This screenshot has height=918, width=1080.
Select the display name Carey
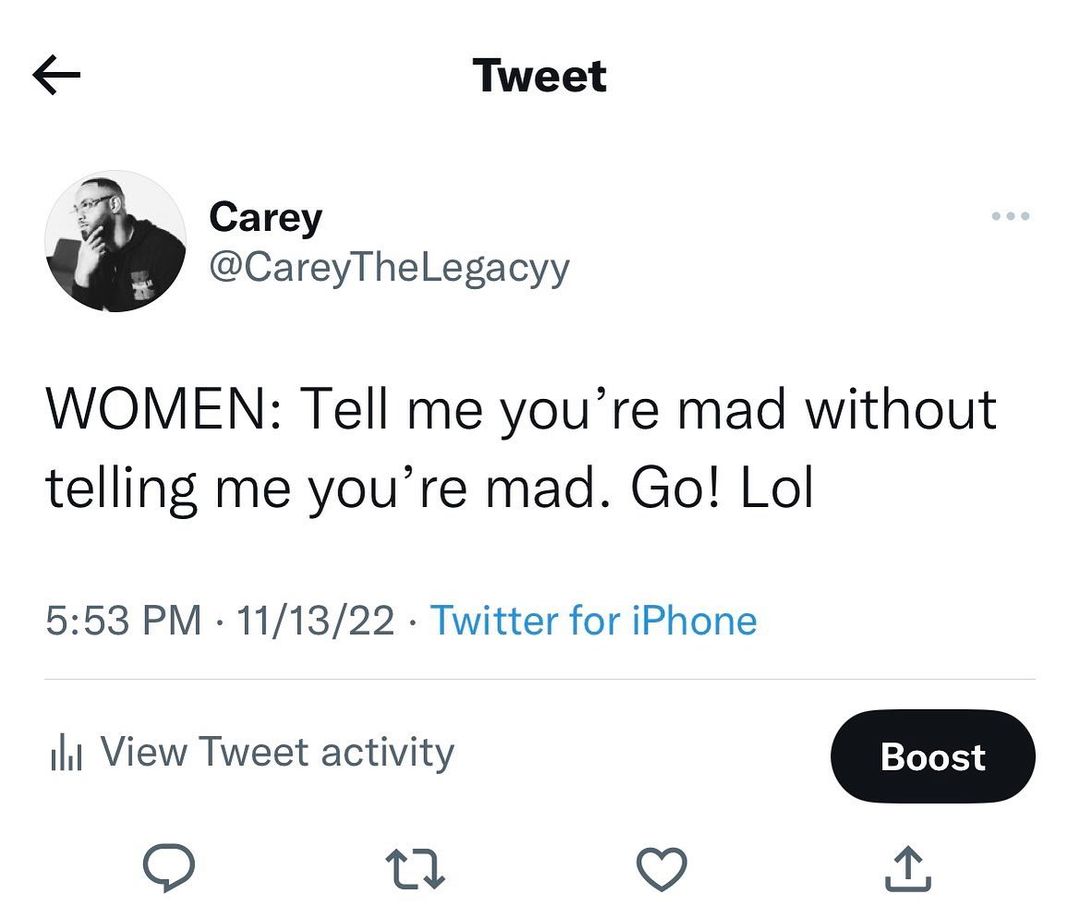click(x=265, y=217)
